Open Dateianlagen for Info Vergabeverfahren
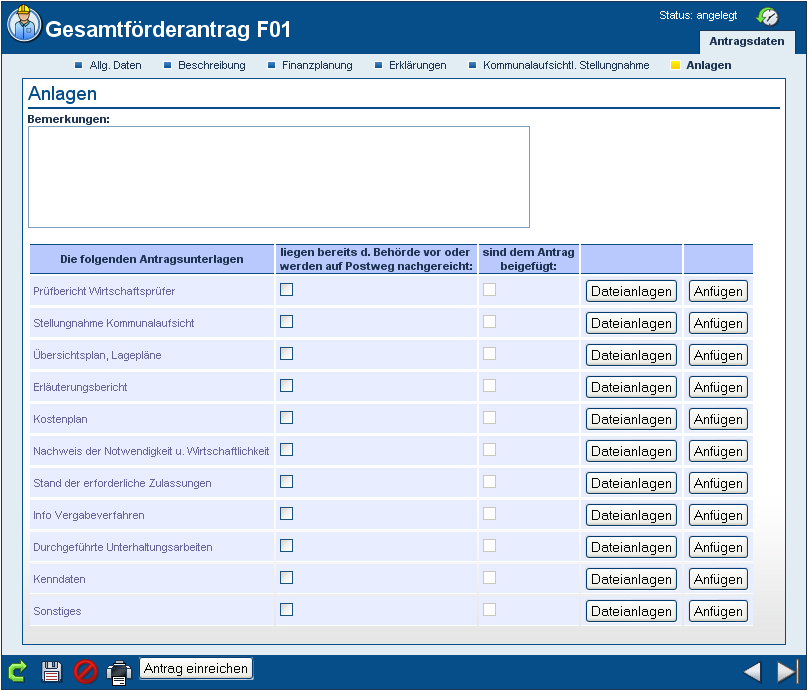Screen dimensions: 808x691 (x=631, y=515)
